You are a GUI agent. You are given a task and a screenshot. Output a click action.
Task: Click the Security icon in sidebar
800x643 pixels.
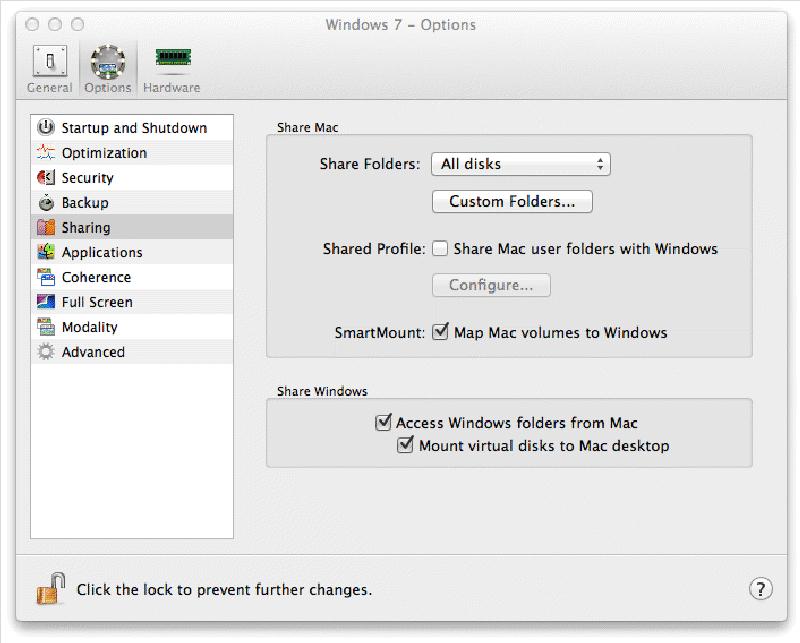click(x=46, y=177)
